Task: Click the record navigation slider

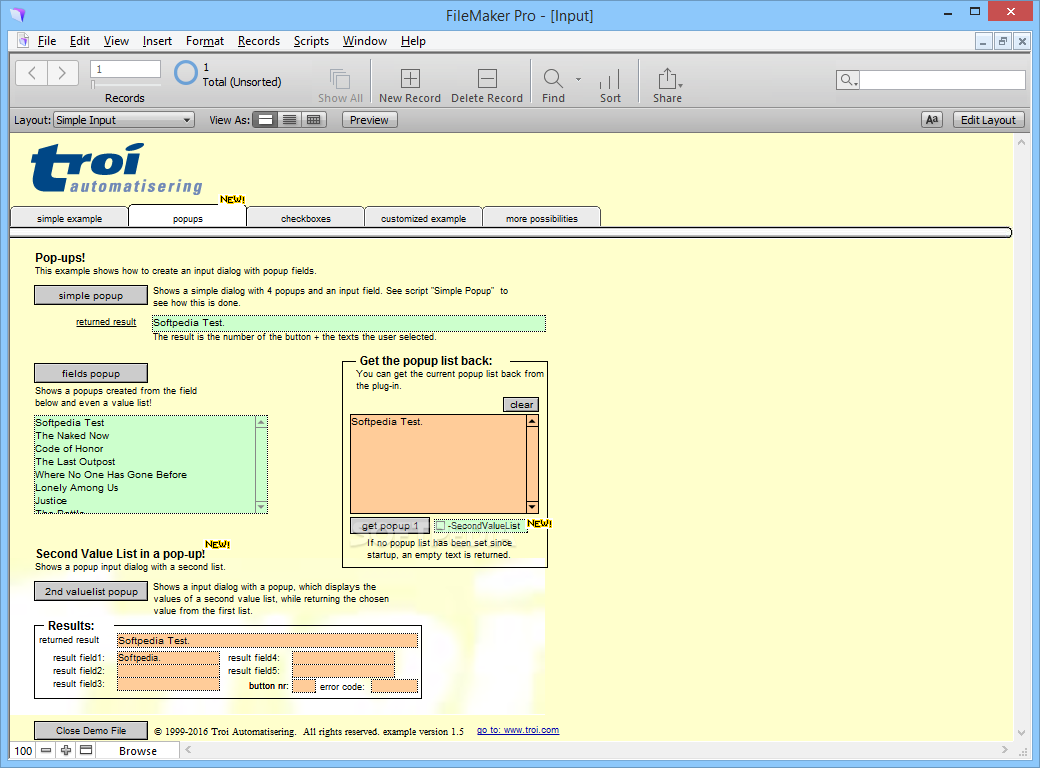Action: click(126, 85)
